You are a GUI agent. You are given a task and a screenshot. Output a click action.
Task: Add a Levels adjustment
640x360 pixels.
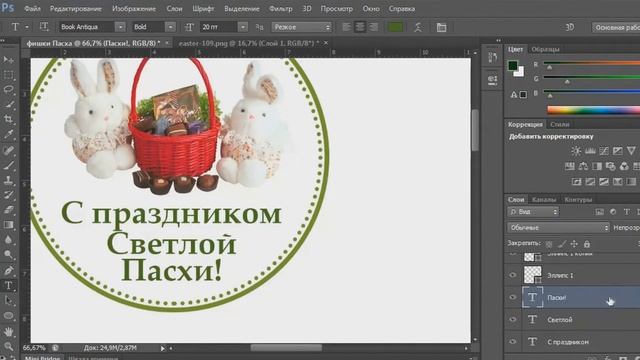point(590,151)
